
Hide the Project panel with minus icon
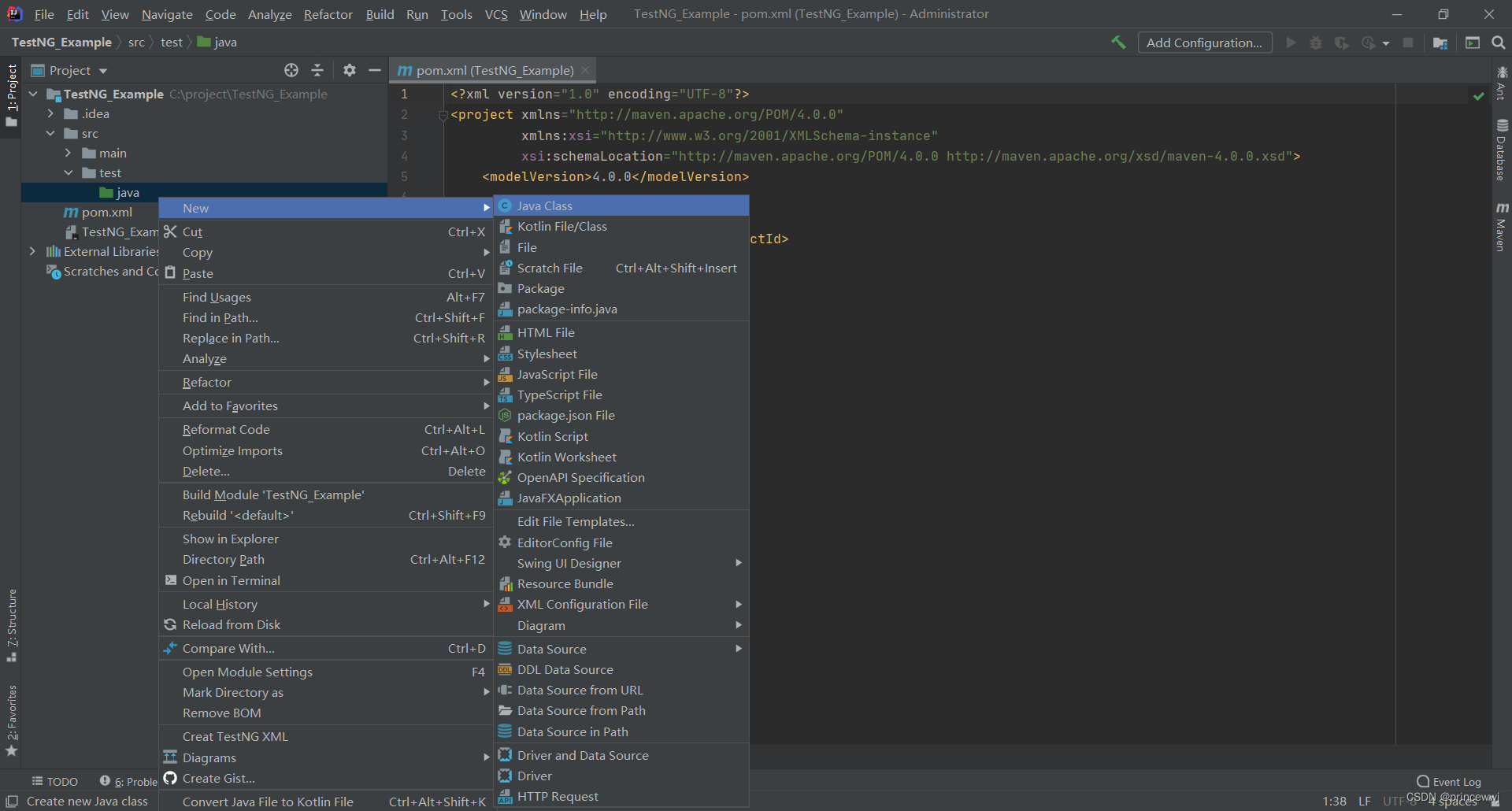[x=375, y=70]
